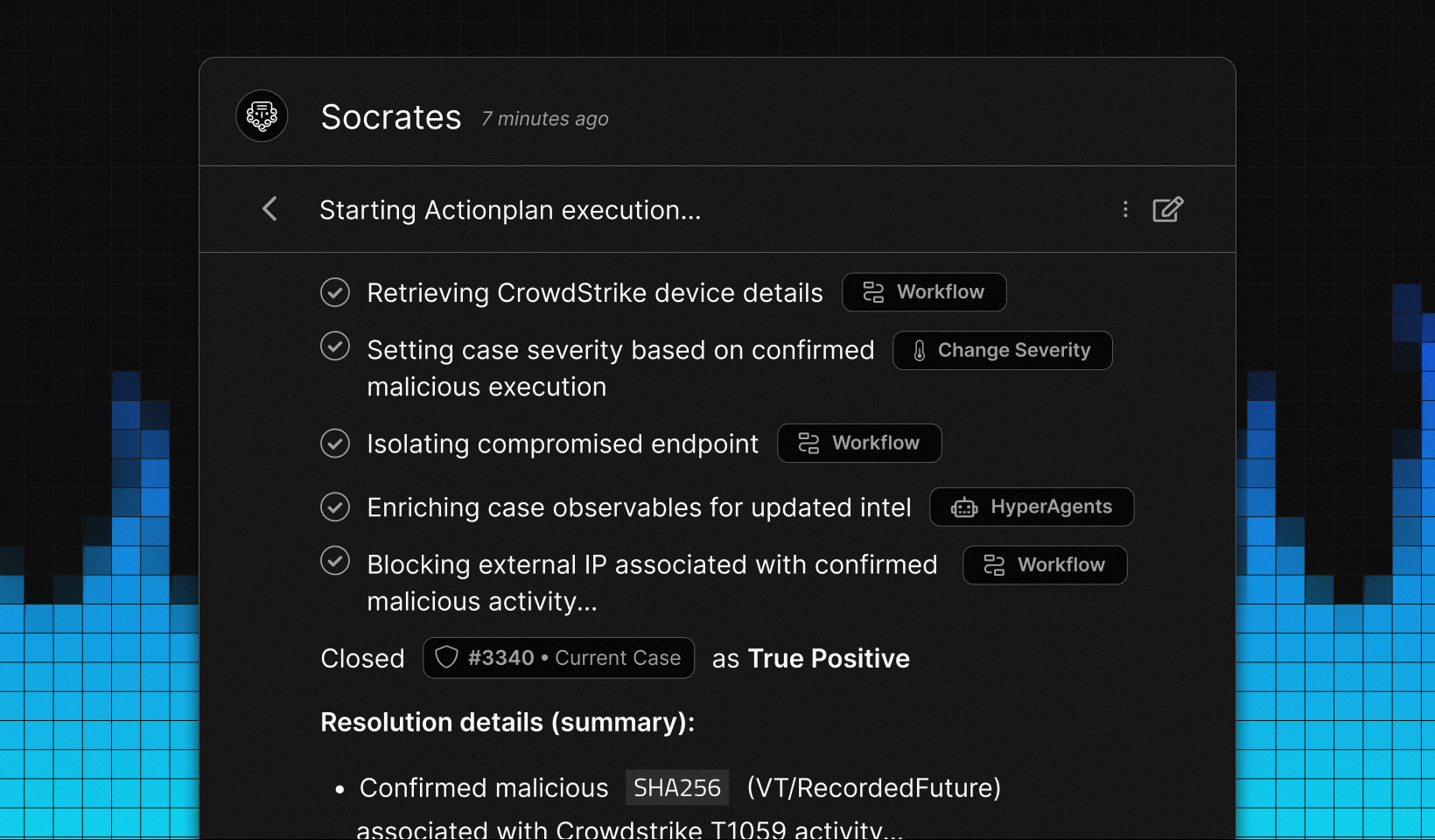The width and height of the screenshot is (1435, 840).
Task: Go back using the left chevron arrow
Action: tap(269, 209)
